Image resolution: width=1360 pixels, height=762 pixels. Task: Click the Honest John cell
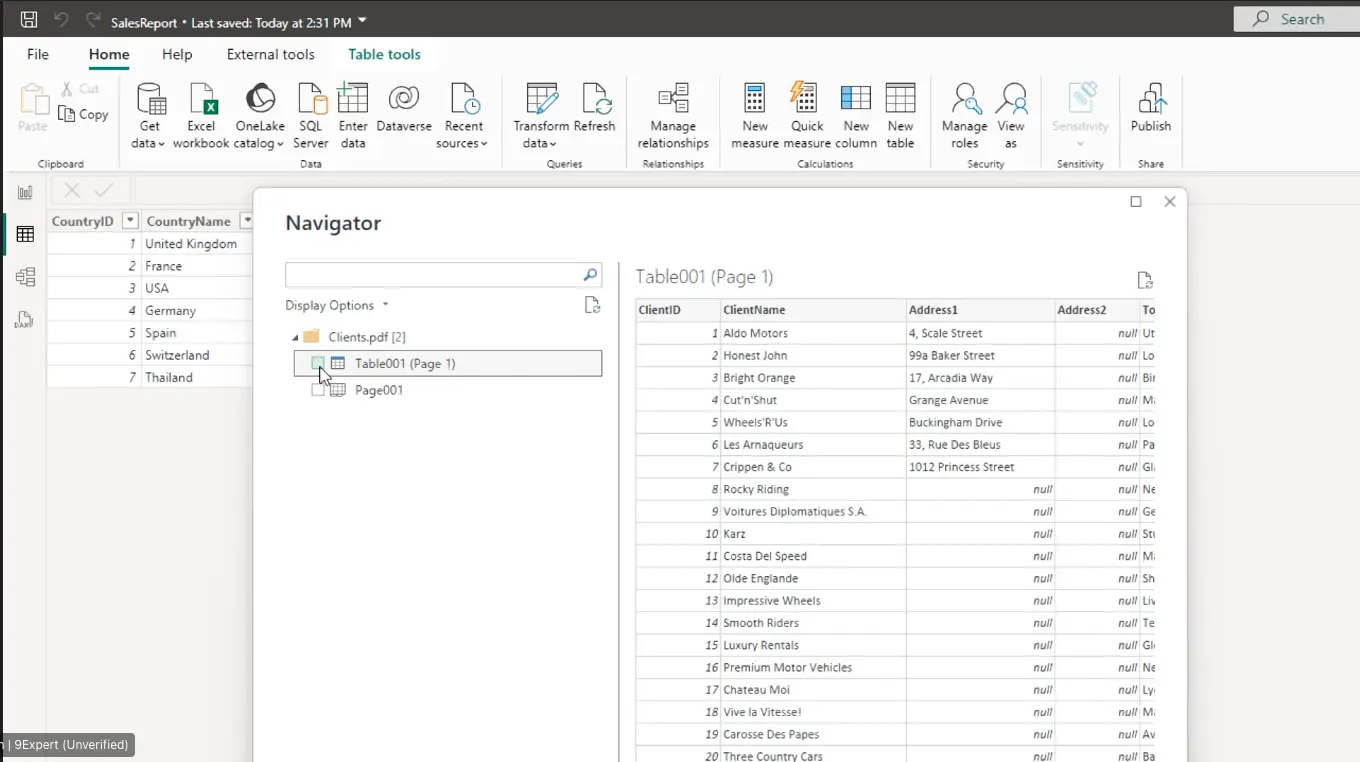click(x=812, y=355)
